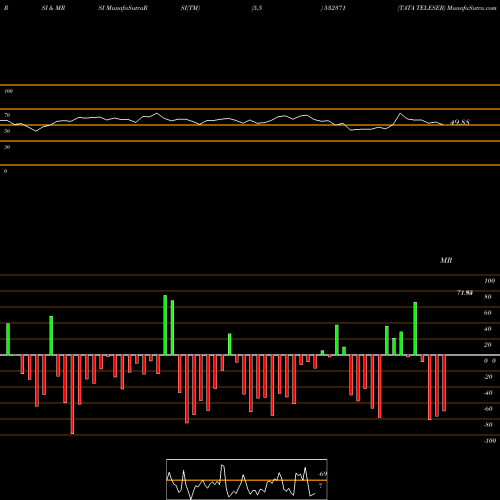Click the MR axis label -60
The width and height of the screenshot is (500, 500).
(x=488, y=409)
